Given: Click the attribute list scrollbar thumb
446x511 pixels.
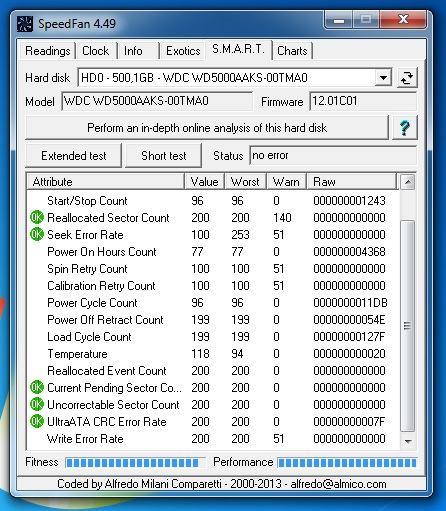Looking at the screenshot, I should 407,325.
